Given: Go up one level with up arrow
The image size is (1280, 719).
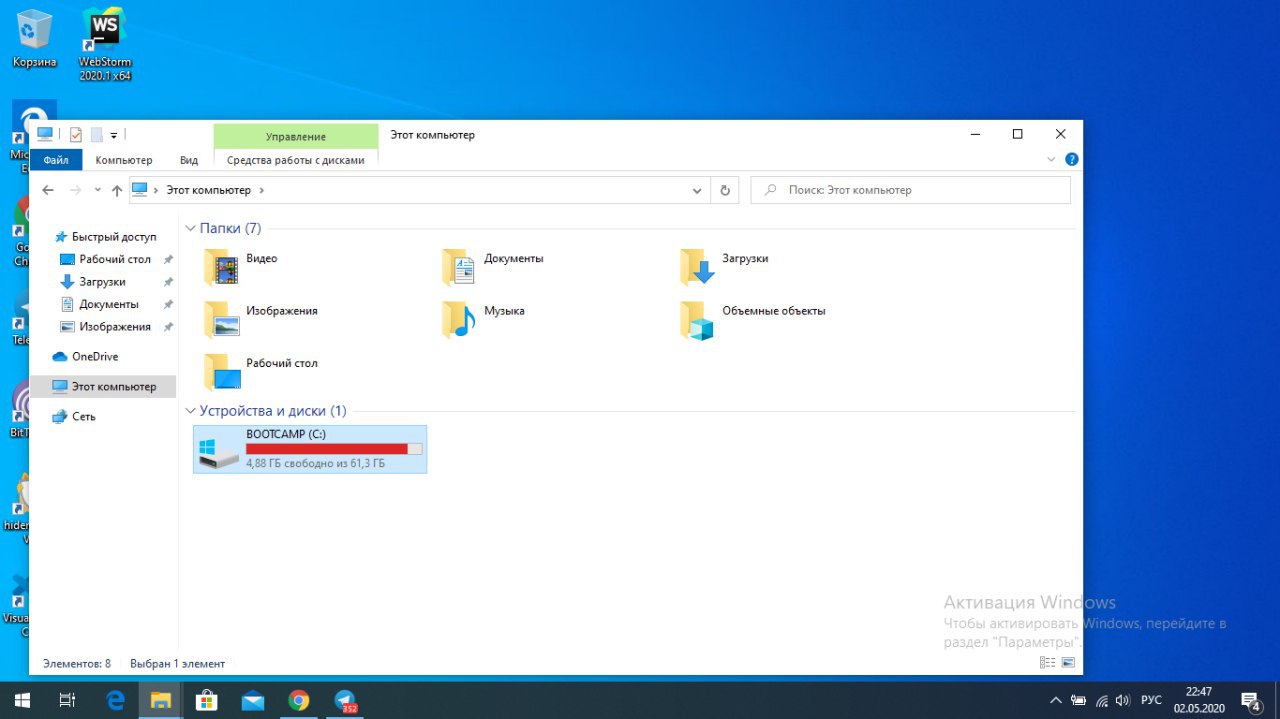Looking at the screenshot, I should [x=117, y=190].
